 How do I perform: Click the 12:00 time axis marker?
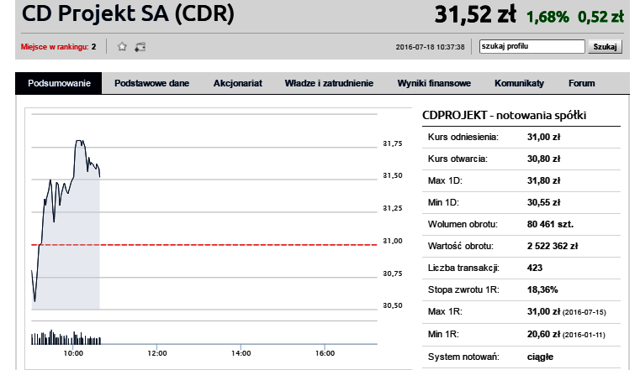[157, 353]
